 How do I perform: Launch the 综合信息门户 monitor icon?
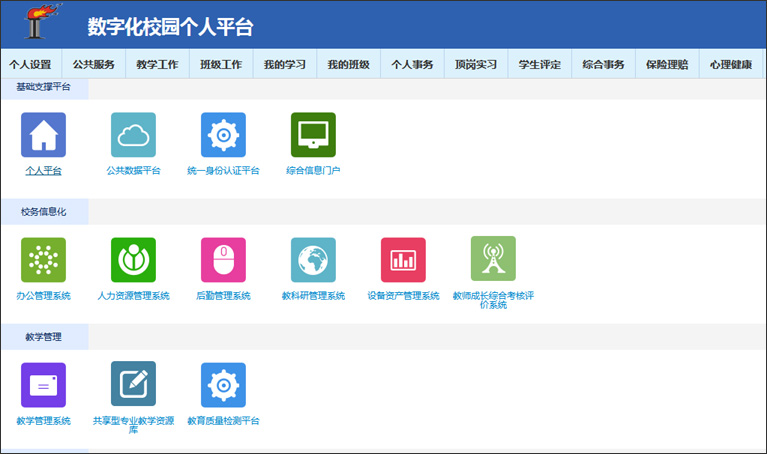[x=313, y=135]
